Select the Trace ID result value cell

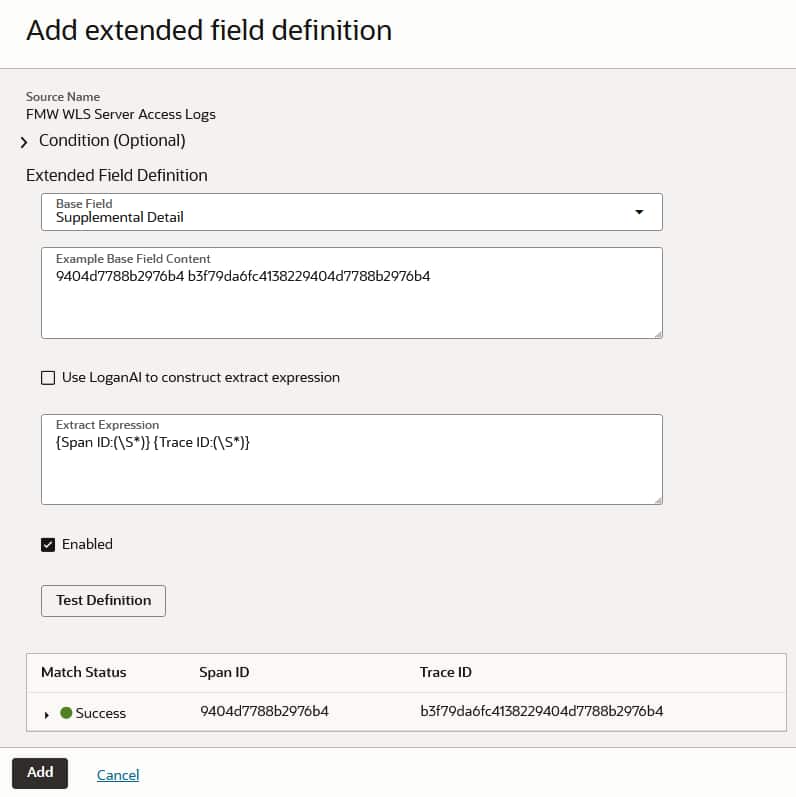pos(541,712)
